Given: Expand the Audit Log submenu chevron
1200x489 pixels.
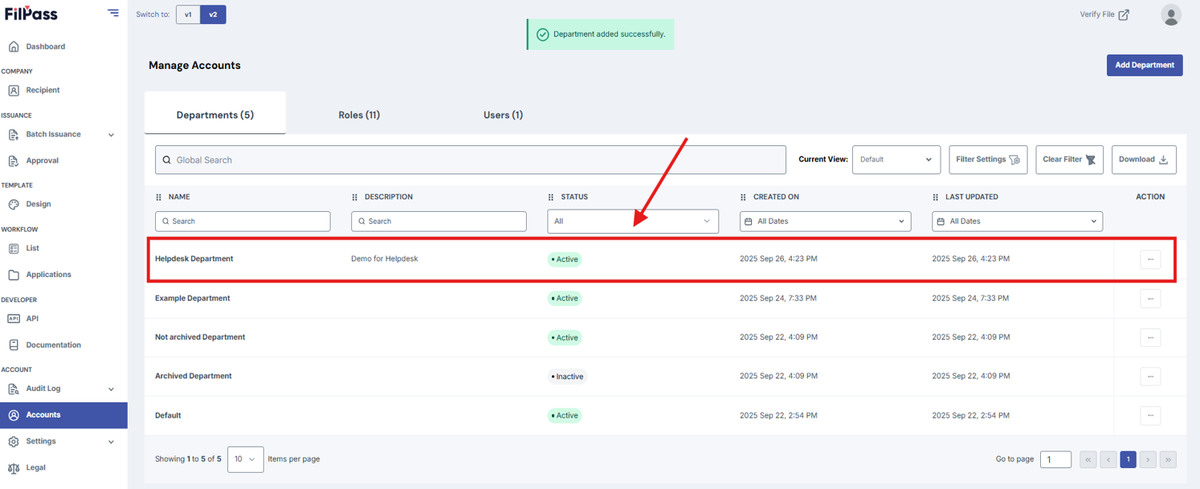Looking at the screenshot, I should 111,389.
